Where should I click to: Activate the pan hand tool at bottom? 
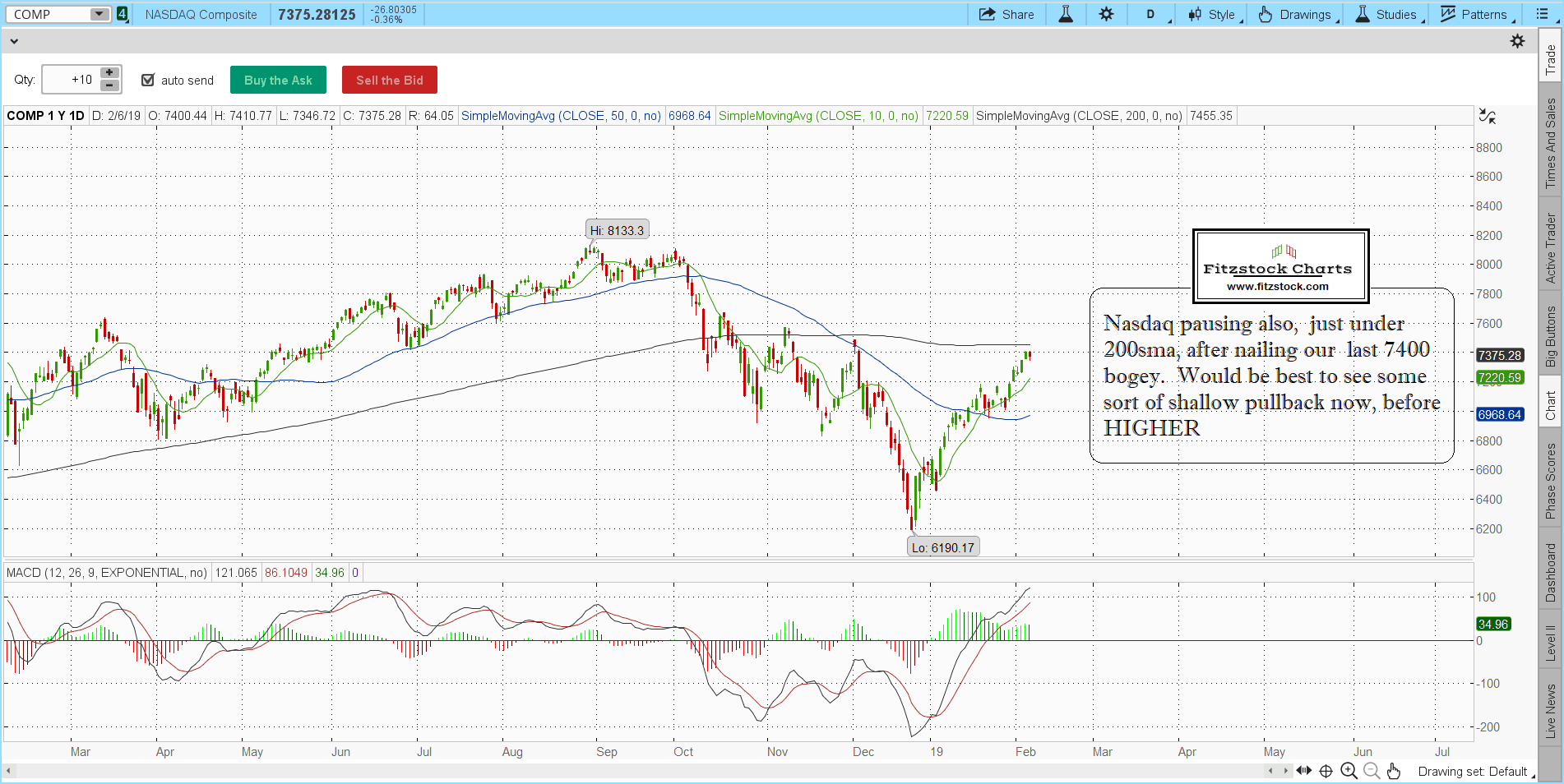(x=1393, y=771)
